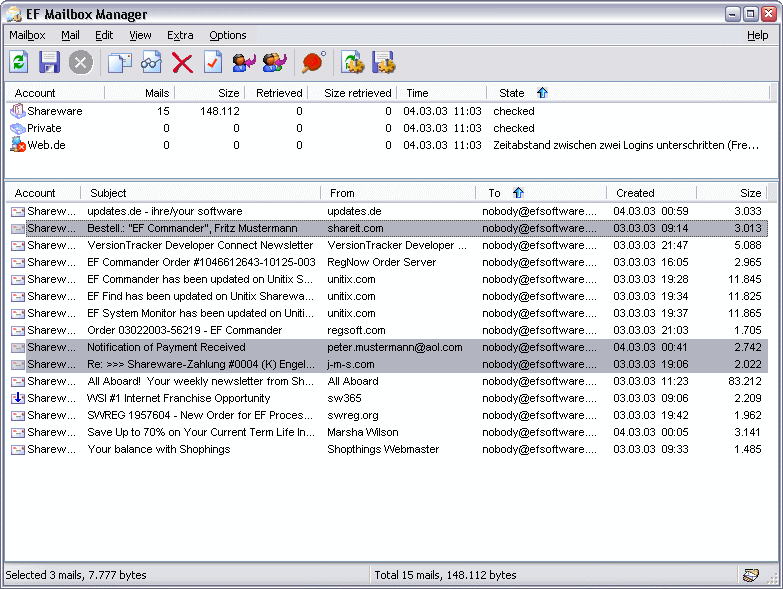Screen dimensions: 783x589
Task: Open the Mail menu
Action: [70, 35]
